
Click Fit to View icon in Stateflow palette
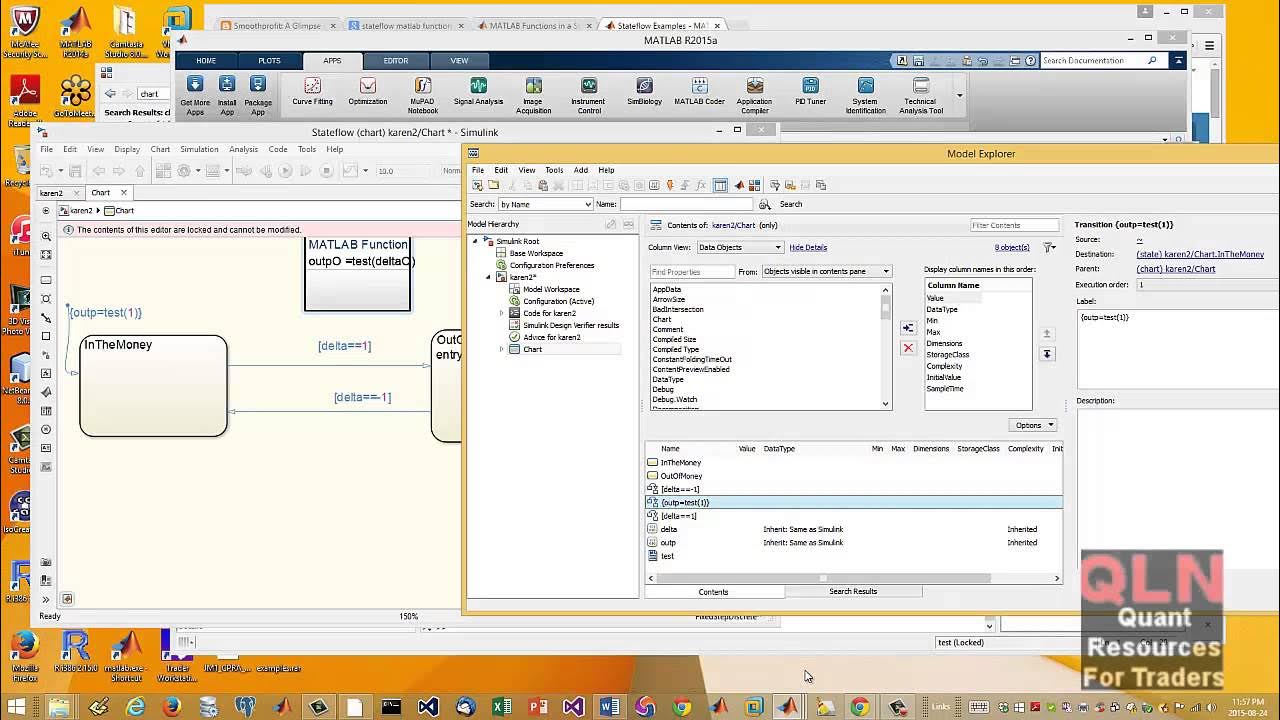click(x=46, y=255)
